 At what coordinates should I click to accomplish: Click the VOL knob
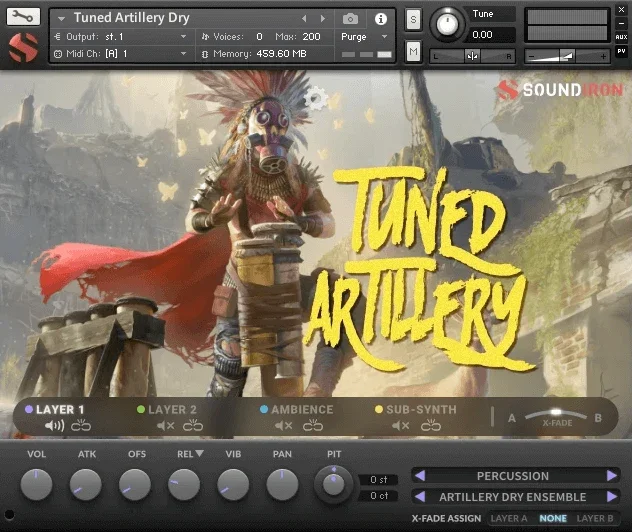click(36, 484)
